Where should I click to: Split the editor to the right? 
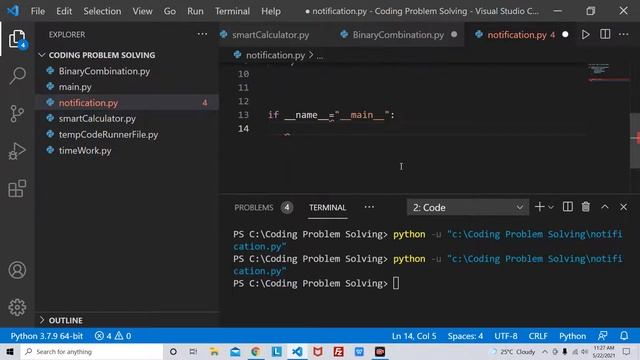[x=605, y=35]
